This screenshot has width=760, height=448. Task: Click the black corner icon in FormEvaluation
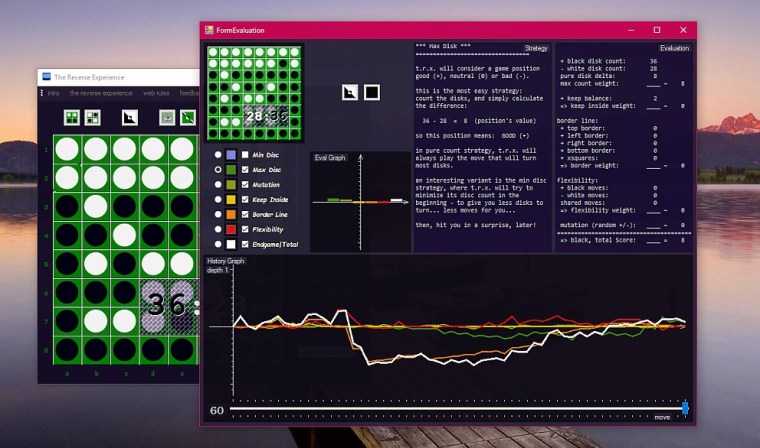tap(349, 93)
